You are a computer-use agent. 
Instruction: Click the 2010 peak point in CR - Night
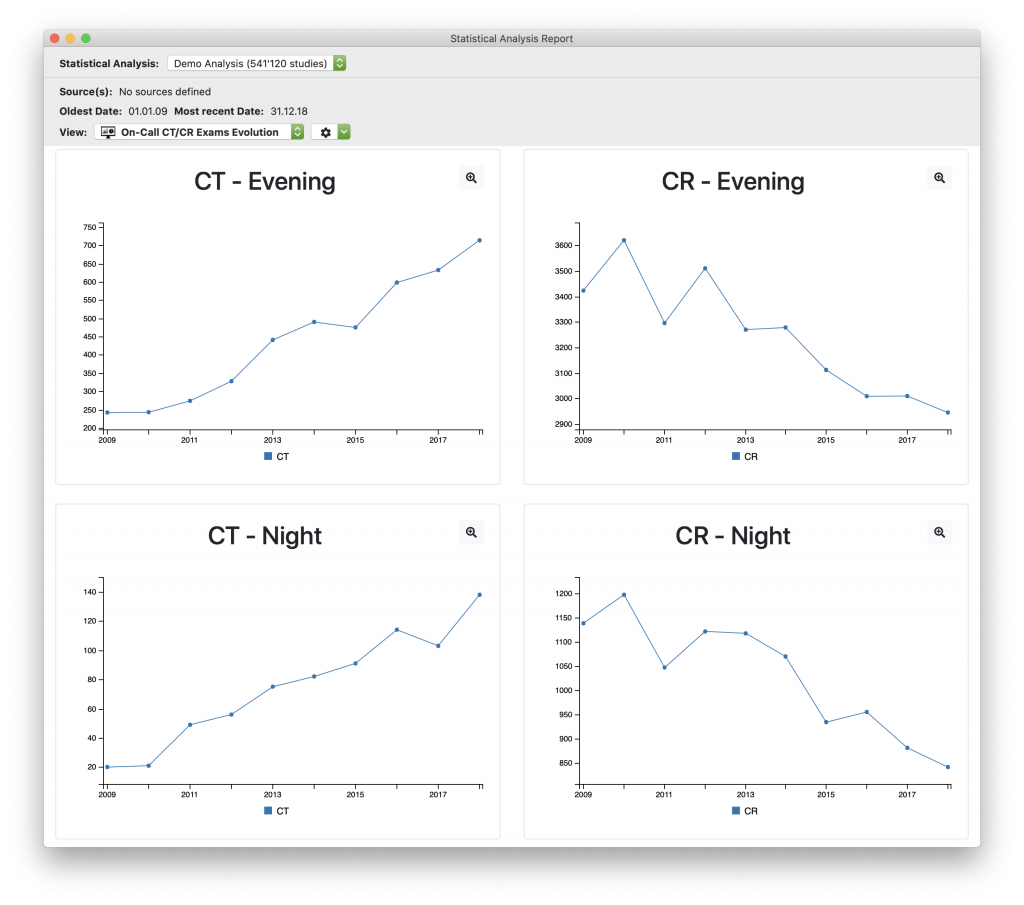[624, 595]
